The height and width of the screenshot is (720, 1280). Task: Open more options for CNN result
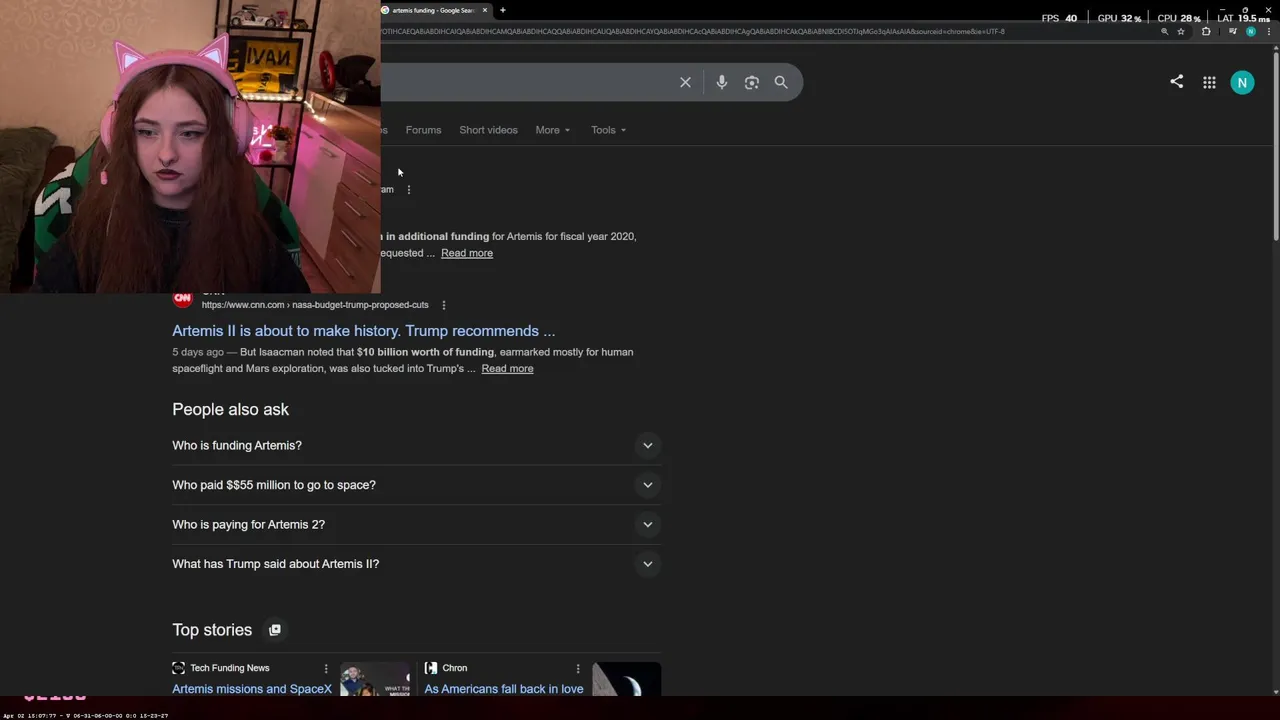pyautogui.click(x=443, y=305)
